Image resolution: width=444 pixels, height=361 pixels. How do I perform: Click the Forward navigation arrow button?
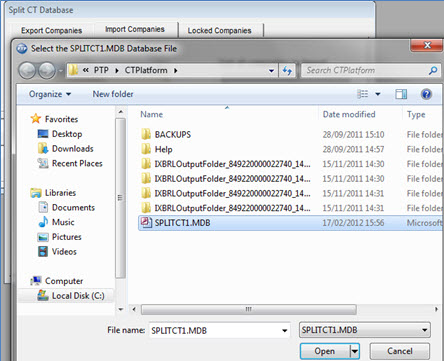(47, 70)
